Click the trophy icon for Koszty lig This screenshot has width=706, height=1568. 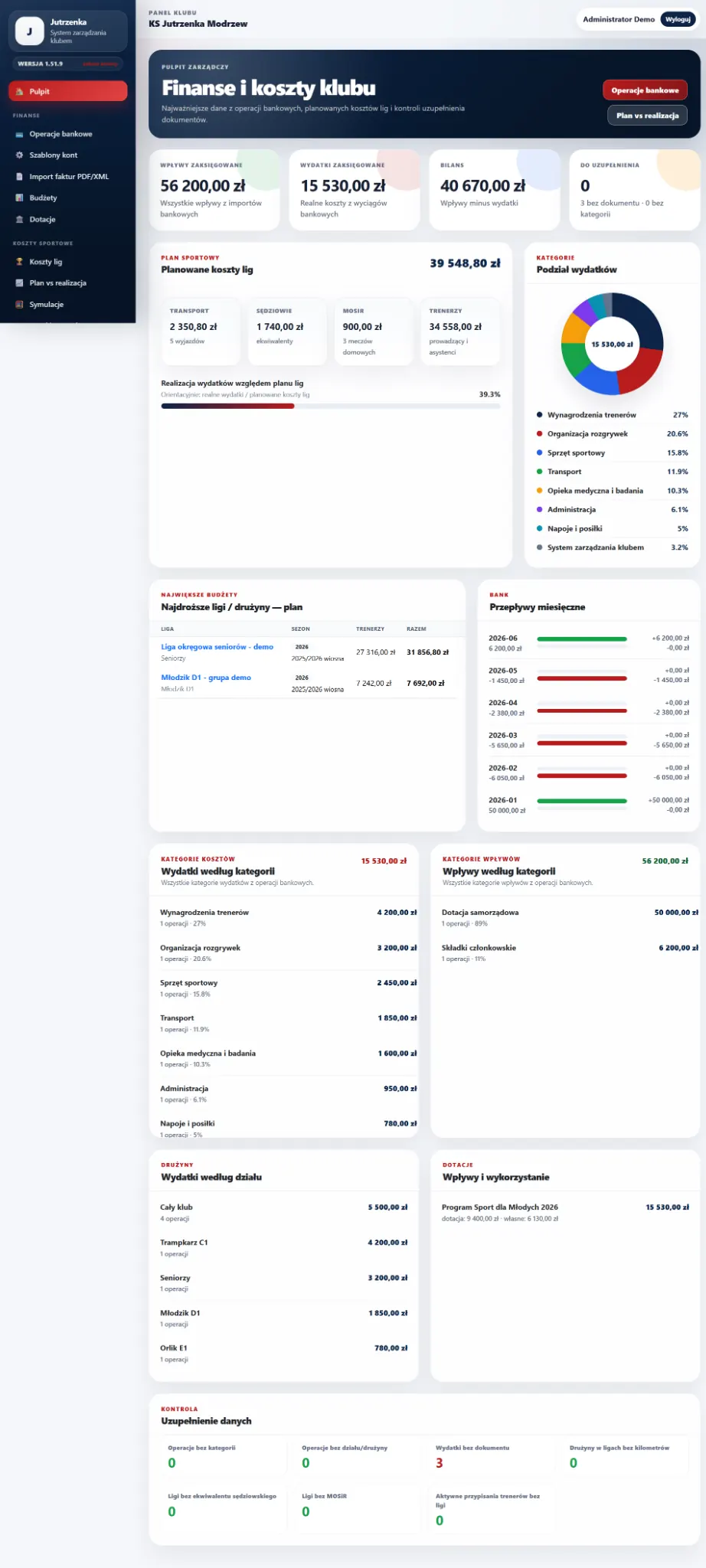tap(19, 262)
